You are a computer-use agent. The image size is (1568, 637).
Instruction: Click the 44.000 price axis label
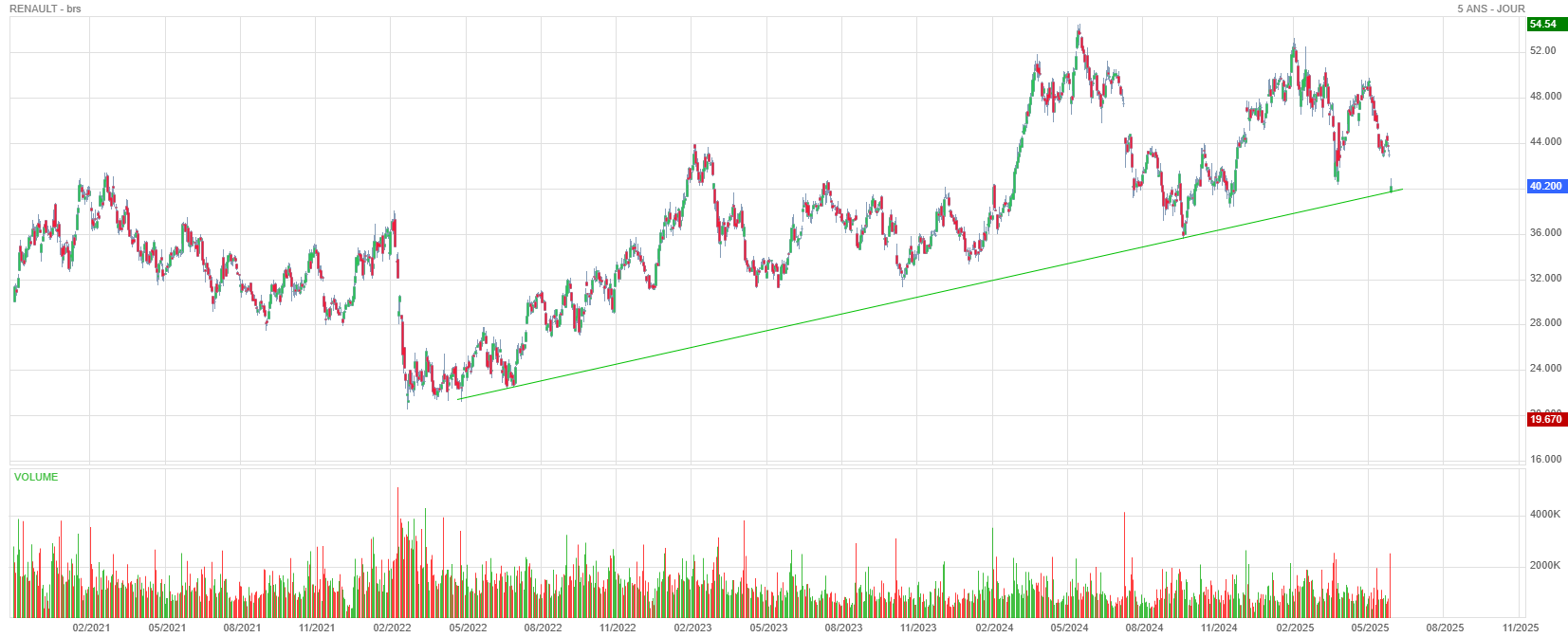point(1546,142)
